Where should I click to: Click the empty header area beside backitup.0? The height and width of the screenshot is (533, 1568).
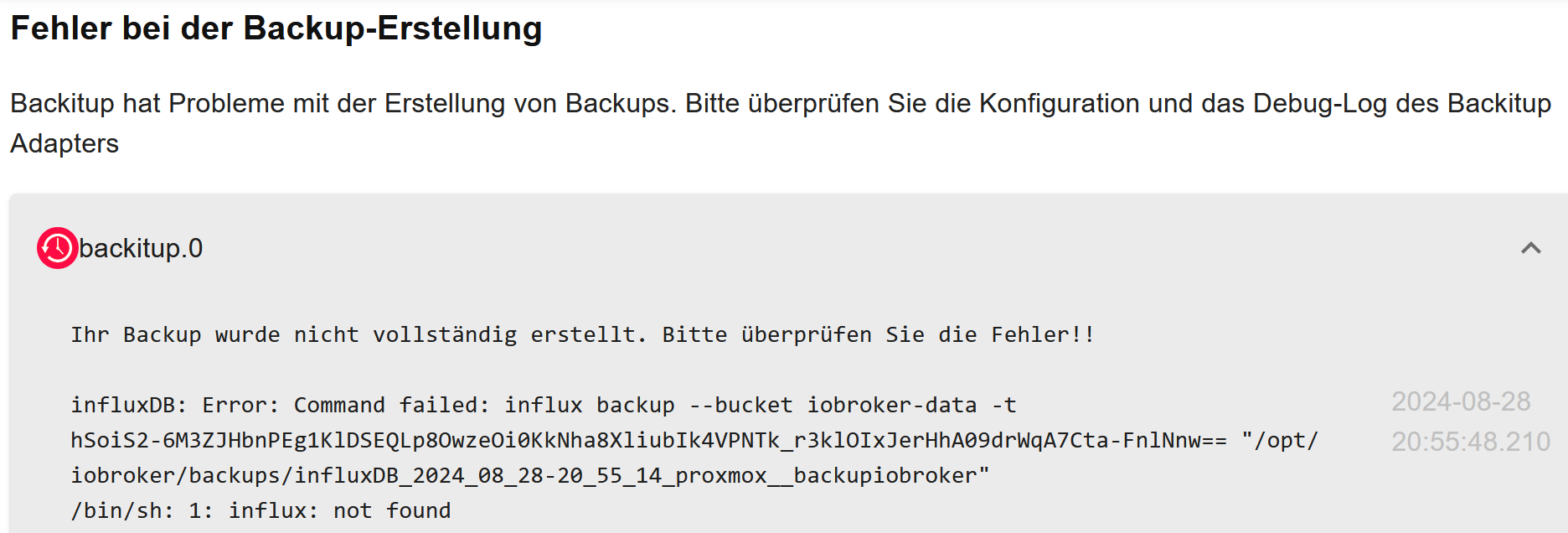[x=854, y=248]
